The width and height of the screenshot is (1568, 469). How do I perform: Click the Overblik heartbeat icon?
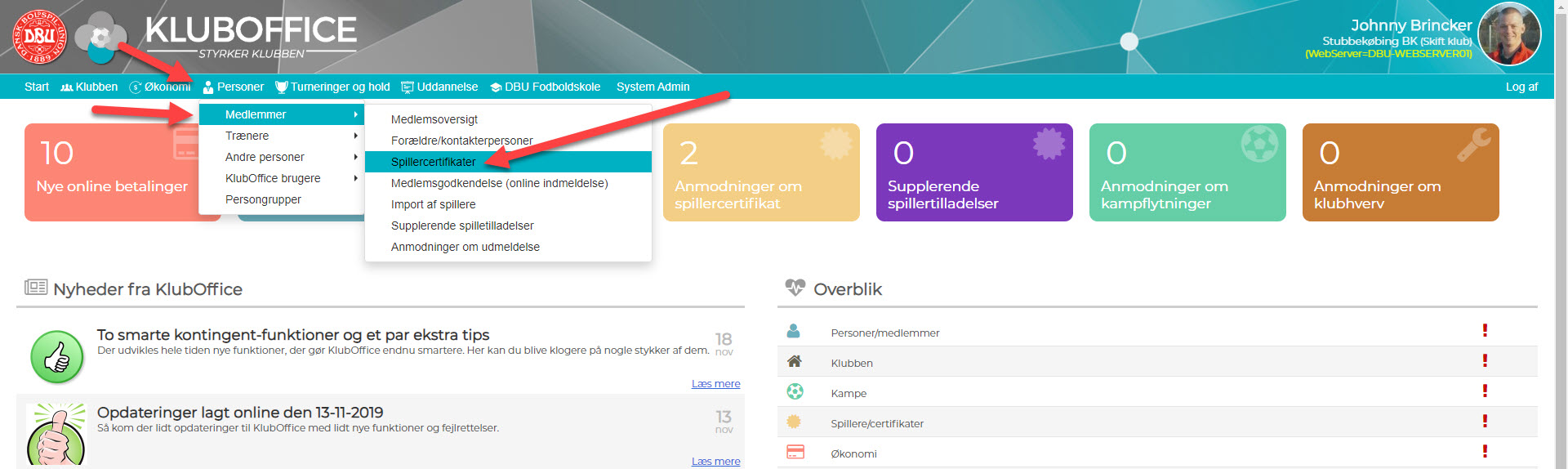[x=795, y=288]
